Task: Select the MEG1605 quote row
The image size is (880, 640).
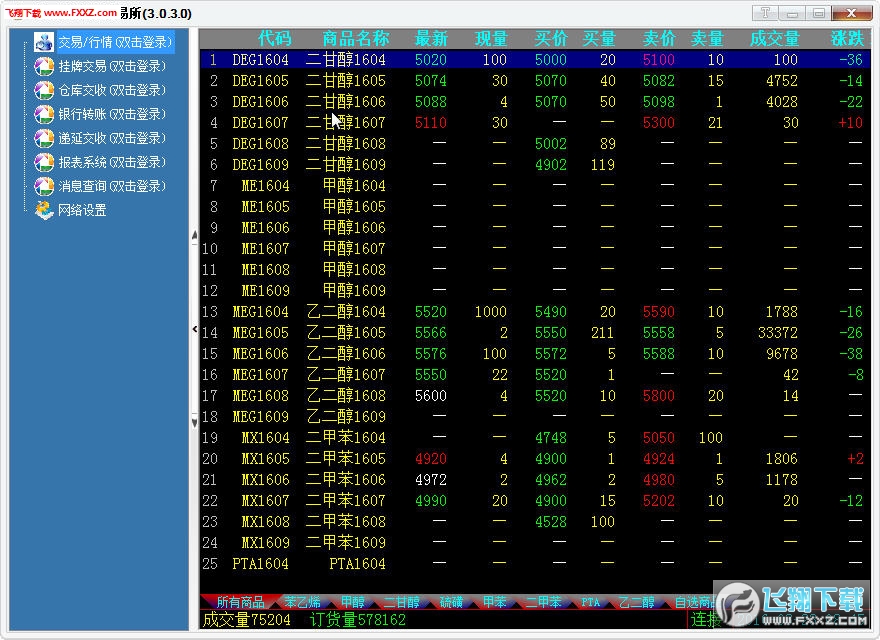Action: (x=260, y=333)
